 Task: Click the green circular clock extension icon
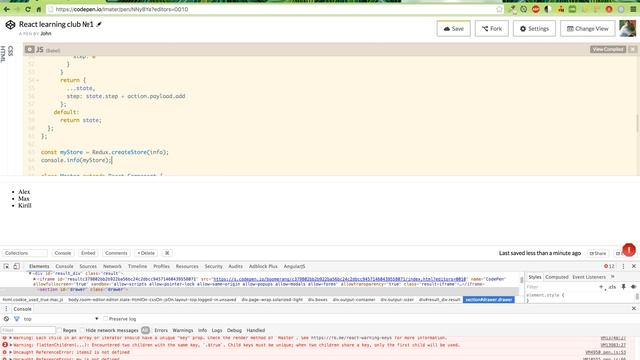[x=523, y=9]
